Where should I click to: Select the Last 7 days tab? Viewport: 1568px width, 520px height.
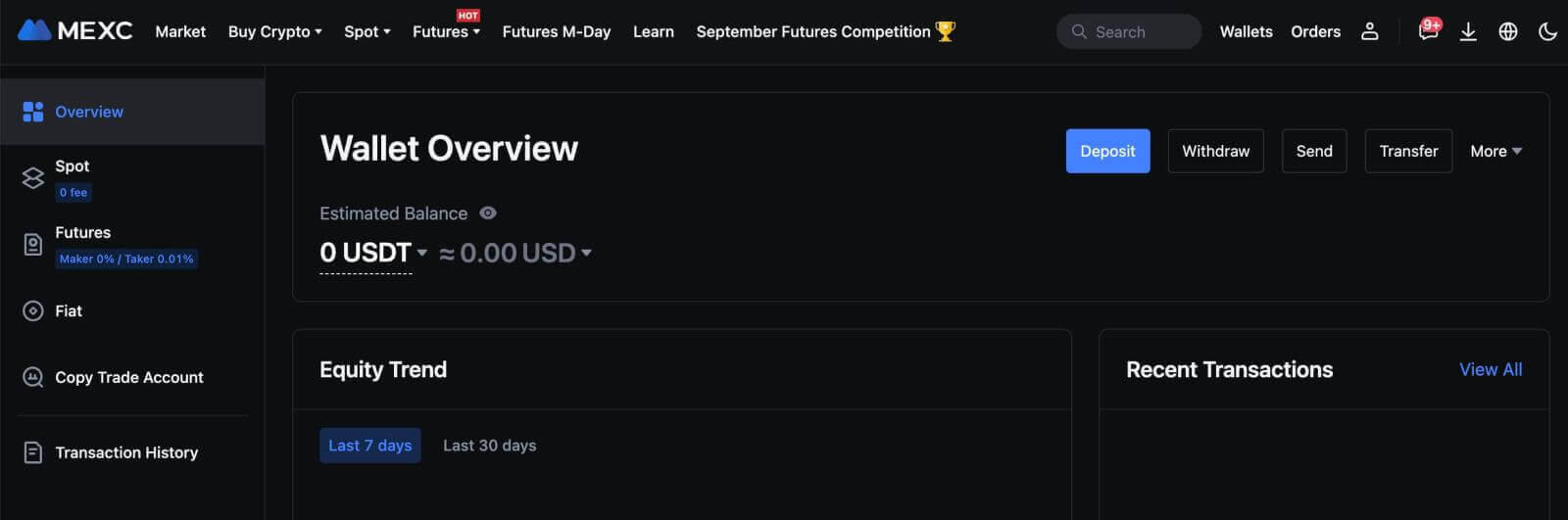coord(369,446)
